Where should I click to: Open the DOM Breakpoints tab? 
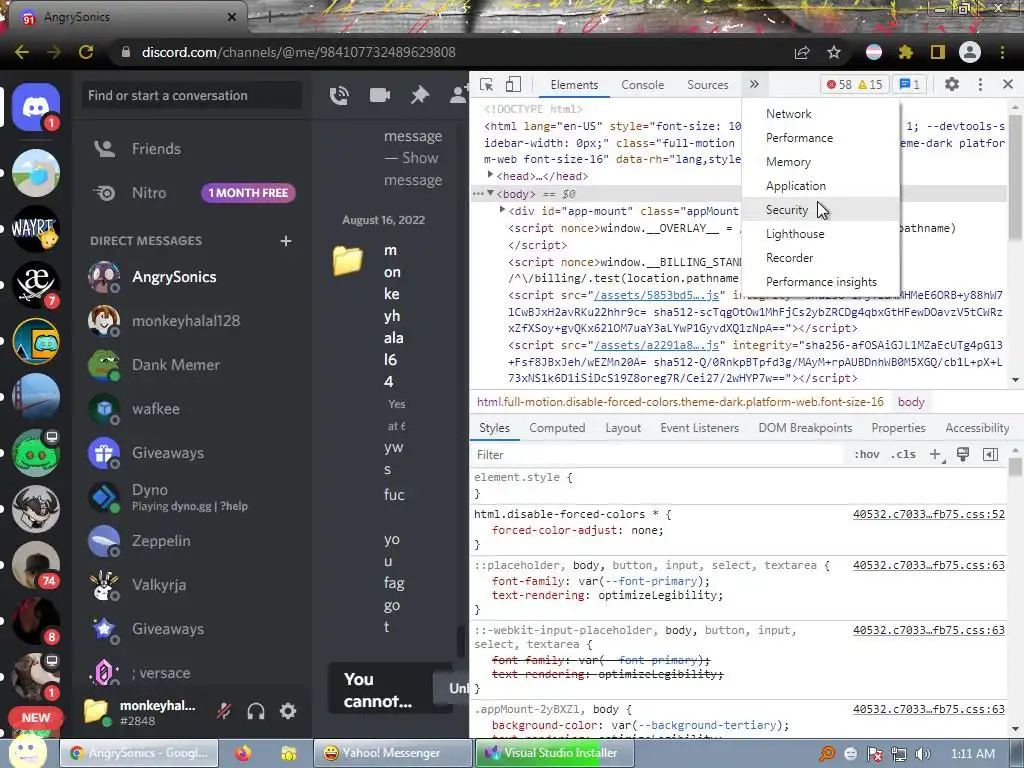tap(805, 428)
